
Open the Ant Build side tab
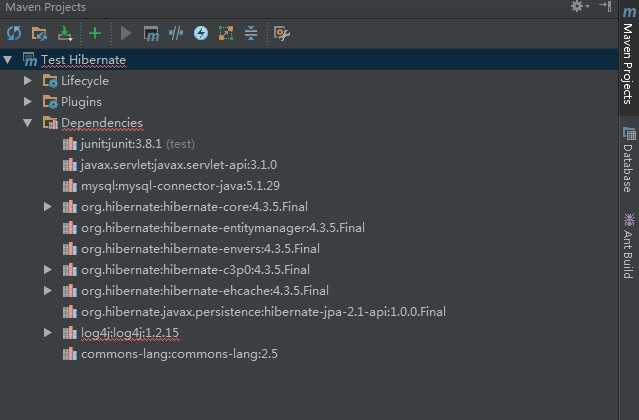629,245
